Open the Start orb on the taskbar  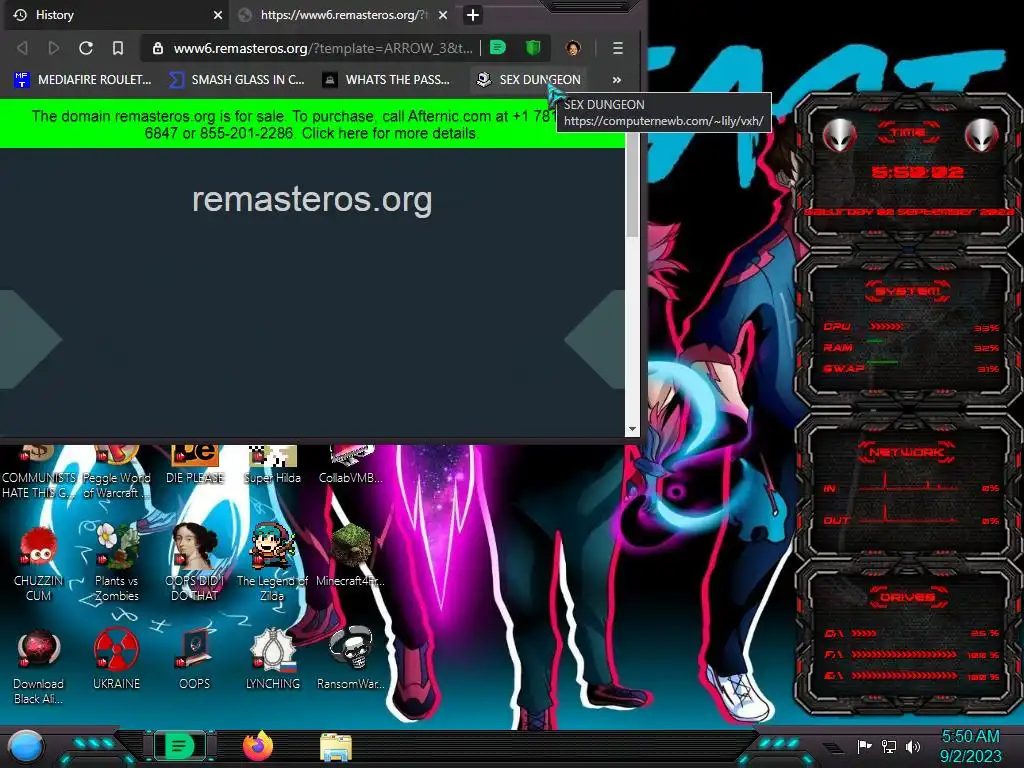pyautogui.click(x=25, y=747)
